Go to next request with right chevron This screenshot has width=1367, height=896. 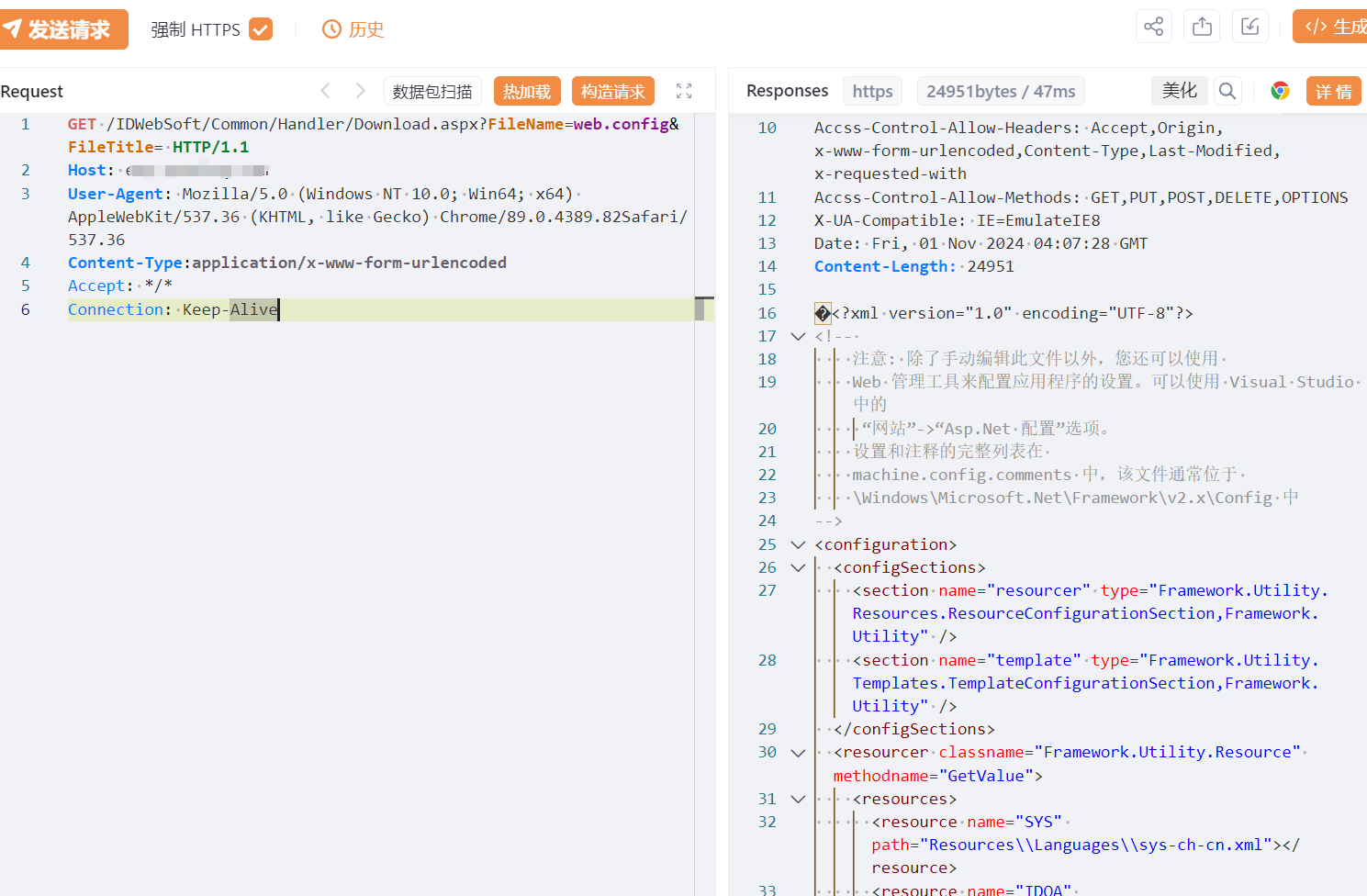point(360,90)
